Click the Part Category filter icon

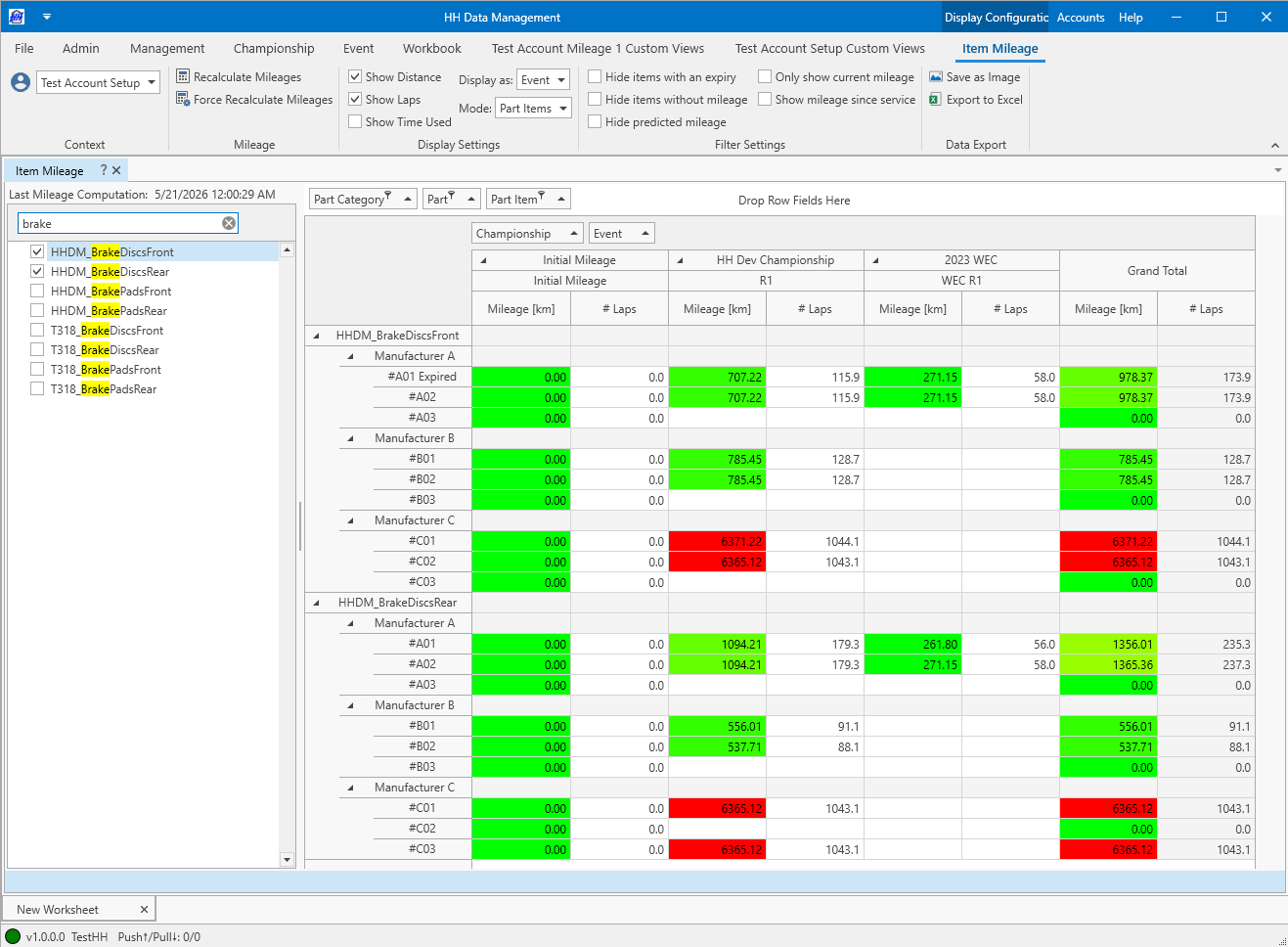pyautogui.click(x=388, y=196)
